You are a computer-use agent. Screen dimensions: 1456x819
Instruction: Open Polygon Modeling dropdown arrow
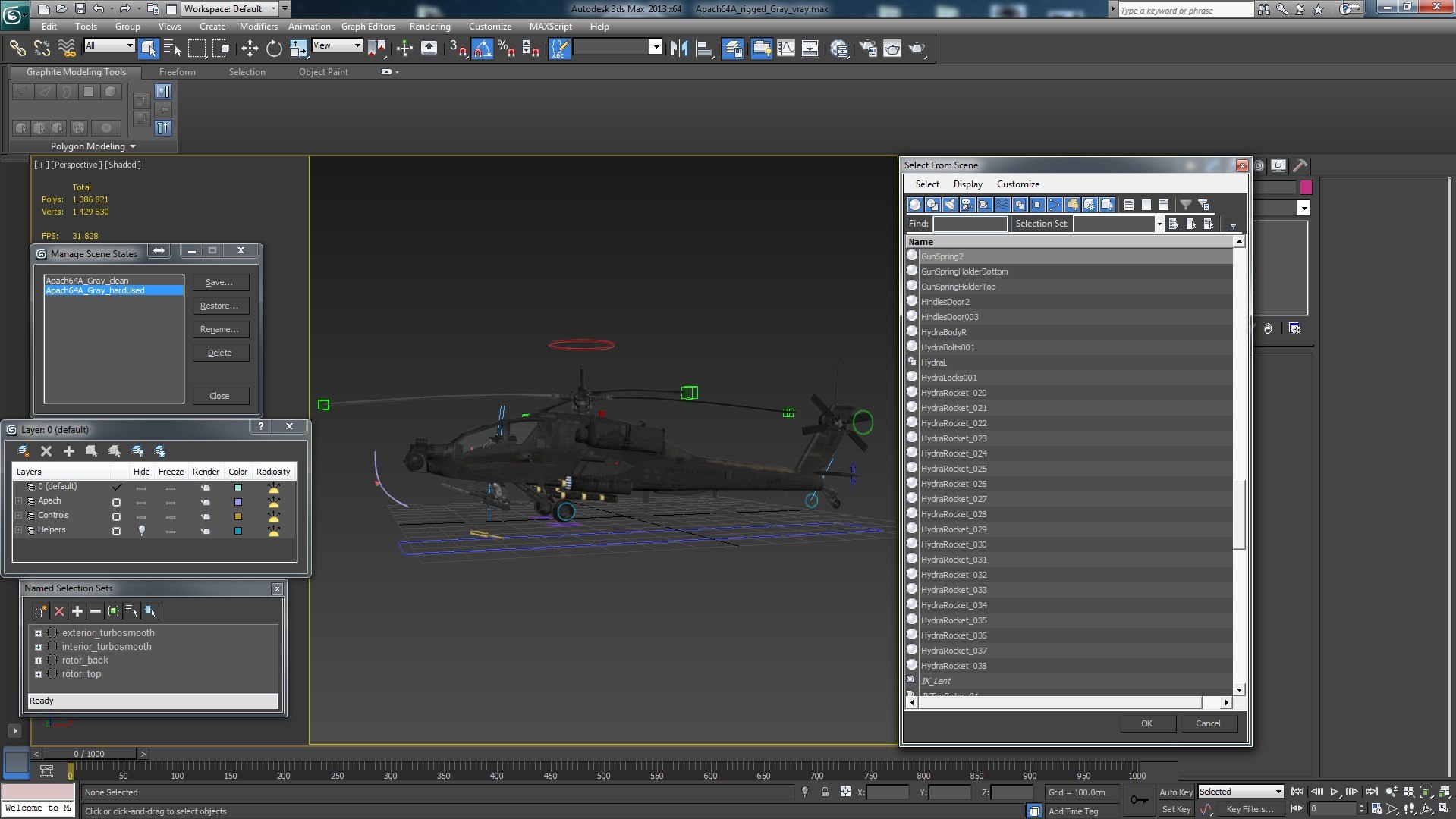tap(133, 146)
